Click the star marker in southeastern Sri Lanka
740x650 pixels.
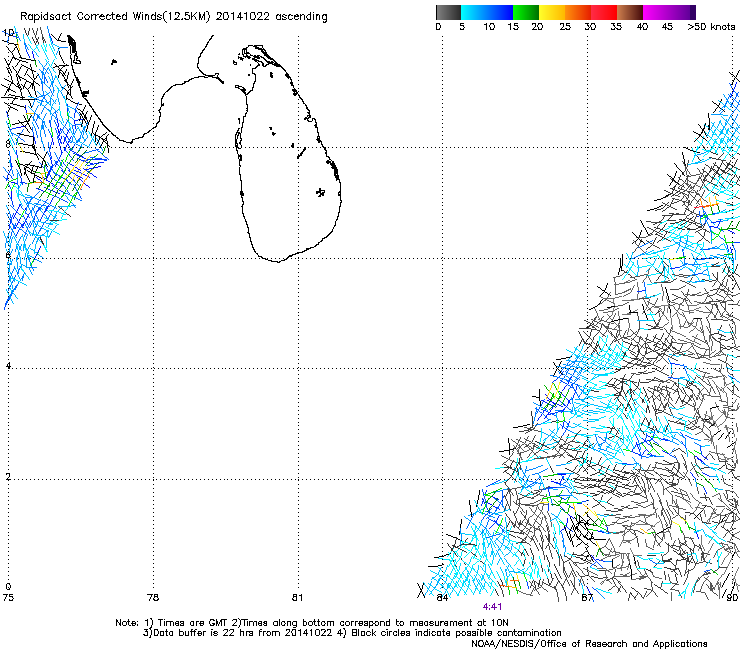[320, 192]
